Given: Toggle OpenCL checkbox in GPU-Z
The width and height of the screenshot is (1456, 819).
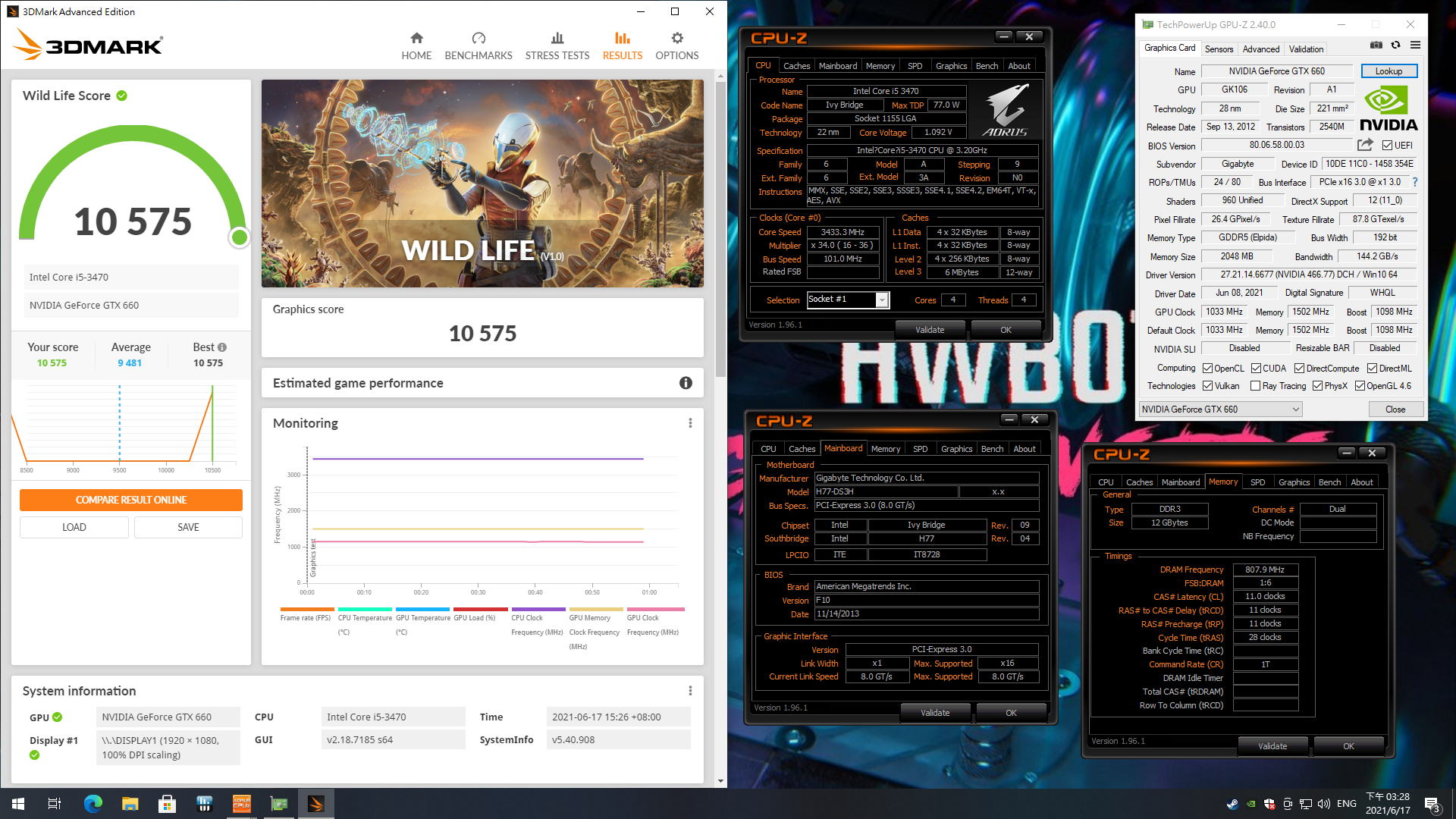Looking at the screenshot, I should [1207, 369].
